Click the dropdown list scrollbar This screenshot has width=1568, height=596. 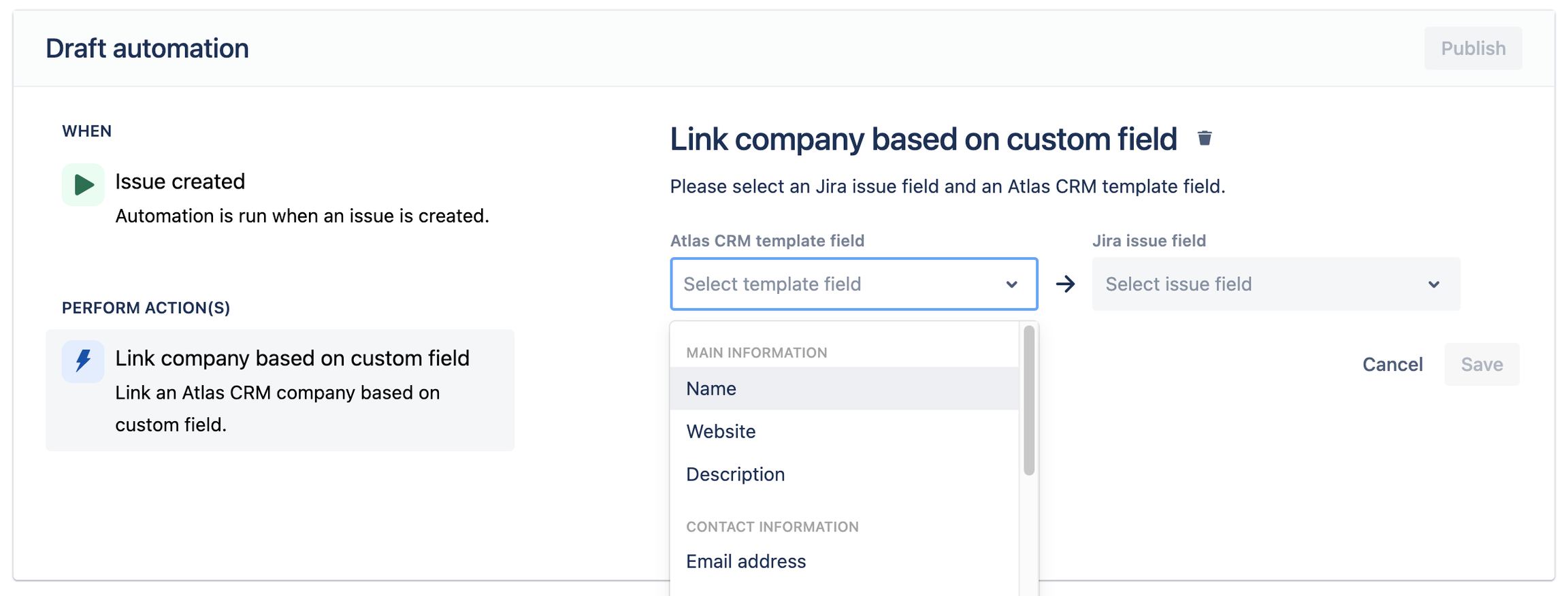pyautogui.click(x=1029, y=401)
